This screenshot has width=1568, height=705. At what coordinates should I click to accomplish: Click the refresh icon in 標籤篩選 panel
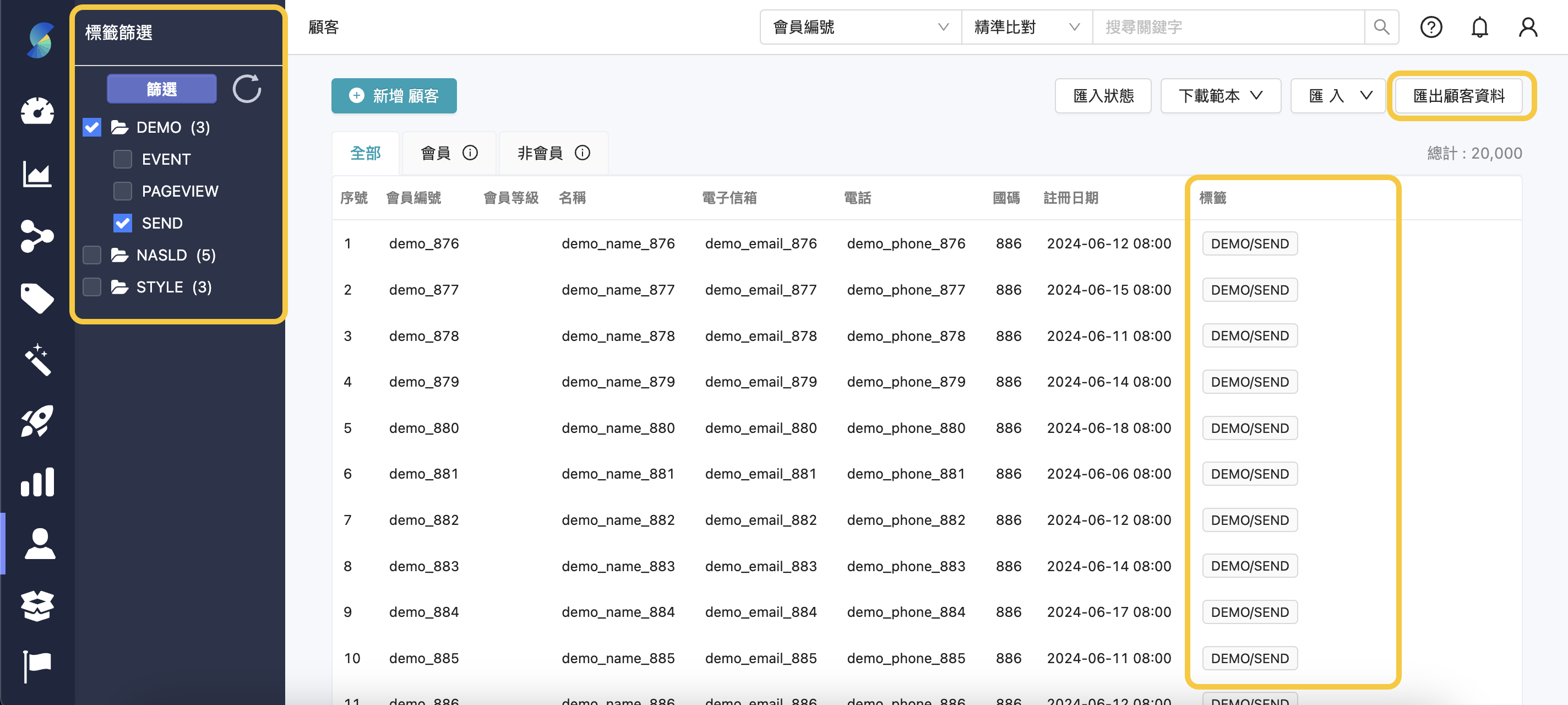(247, 89)
